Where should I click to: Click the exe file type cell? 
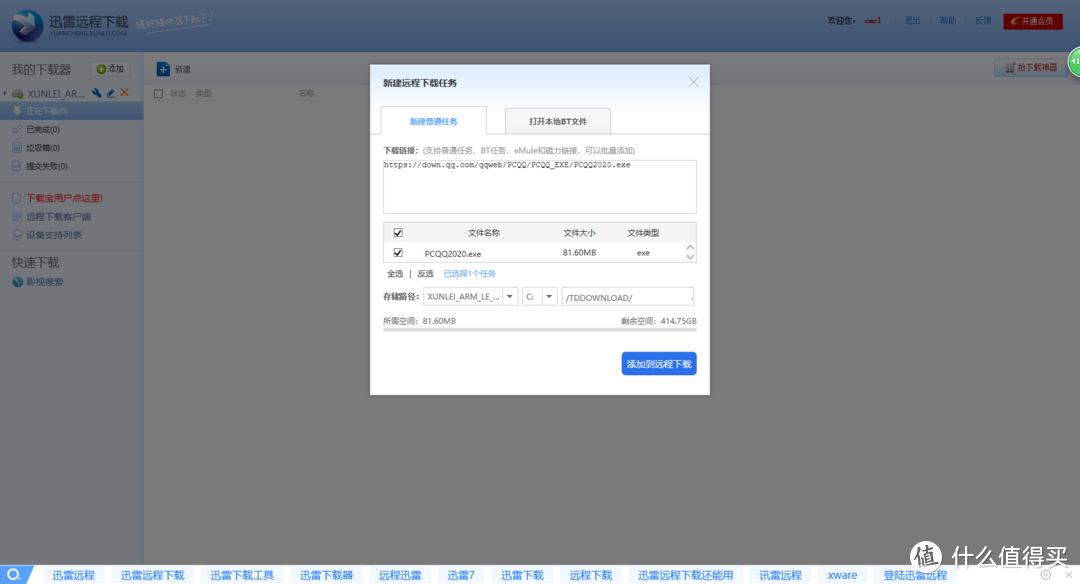point(643,253)
